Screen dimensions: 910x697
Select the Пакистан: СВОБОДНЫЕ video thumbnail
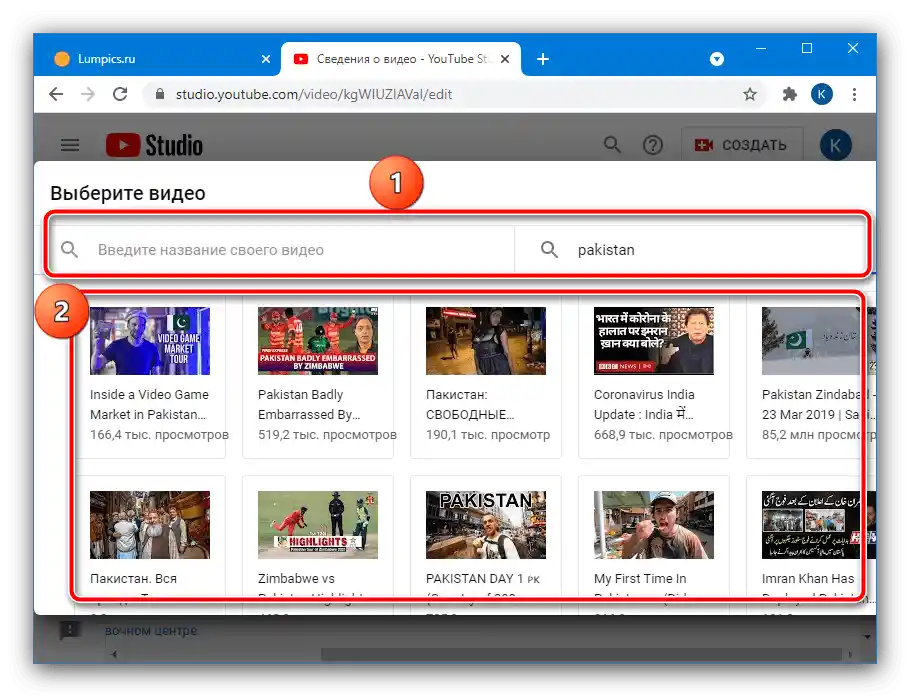pos(486,341)
